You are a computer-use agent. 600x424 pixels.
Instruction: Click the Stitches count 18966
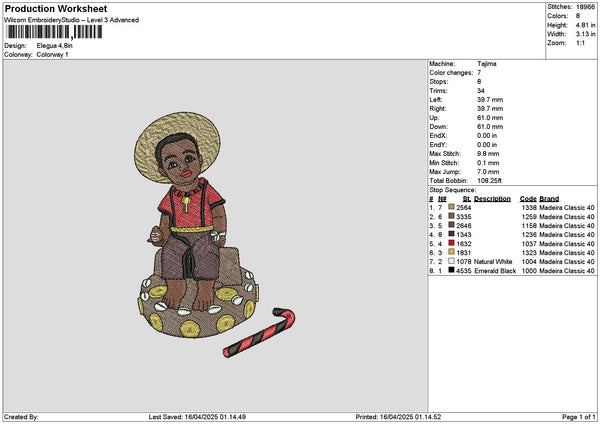click(x=585, y=7)
